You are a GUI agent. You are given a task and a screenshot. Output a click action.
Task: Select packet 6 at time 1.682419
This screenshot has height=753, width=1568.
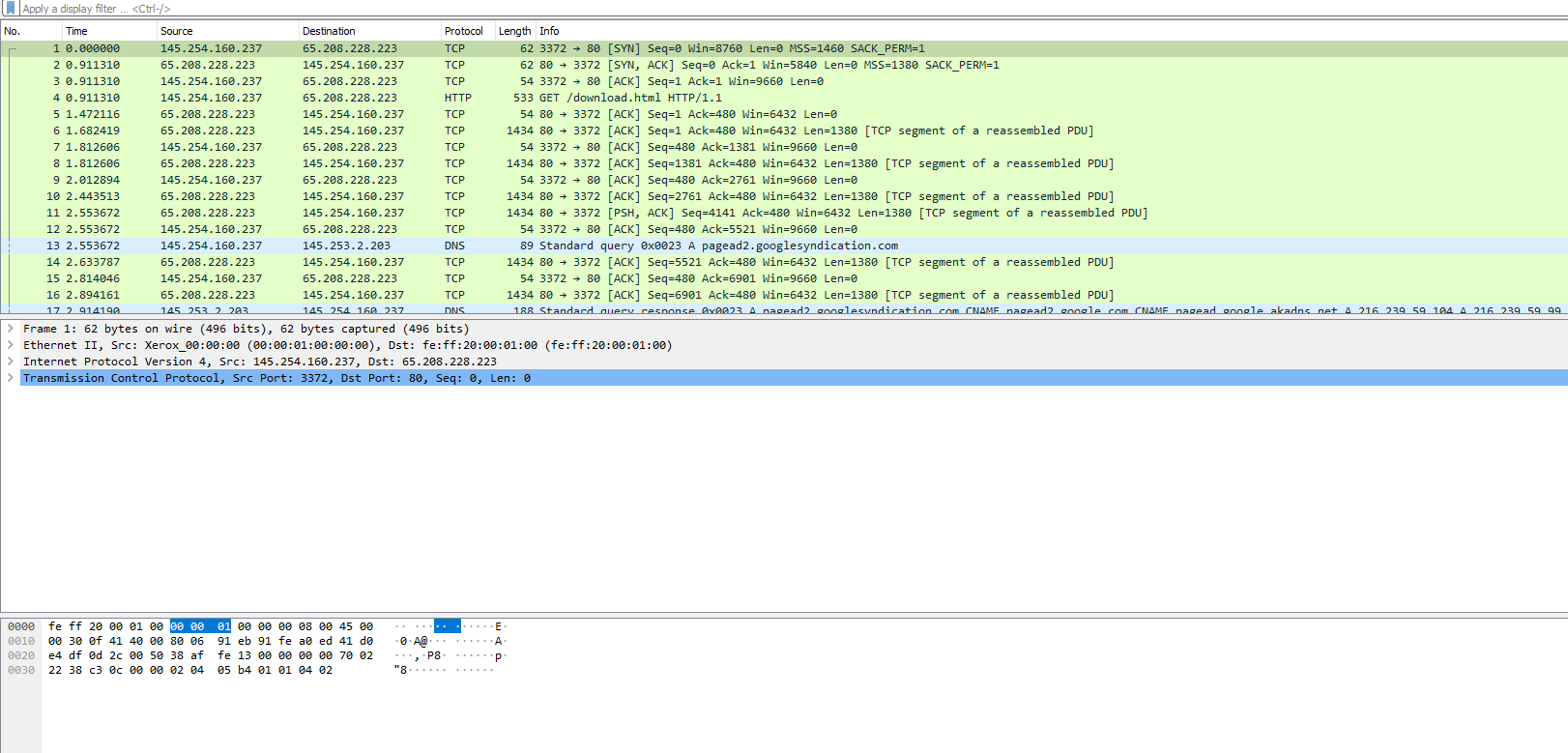[784, 130]
